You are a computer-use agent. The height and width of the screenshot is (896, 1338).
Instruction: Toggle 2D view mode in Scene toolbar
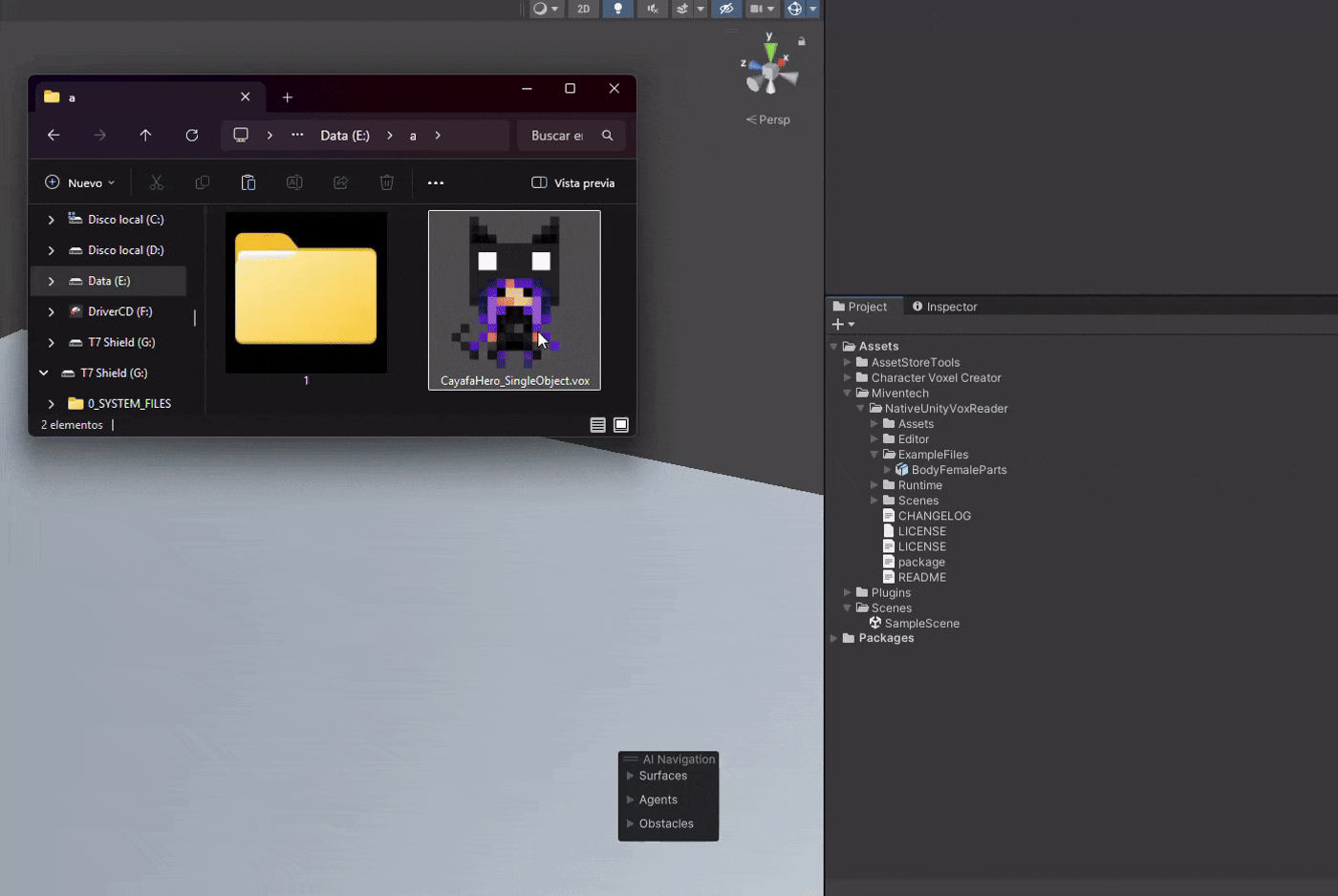click(x=583, y=9)
